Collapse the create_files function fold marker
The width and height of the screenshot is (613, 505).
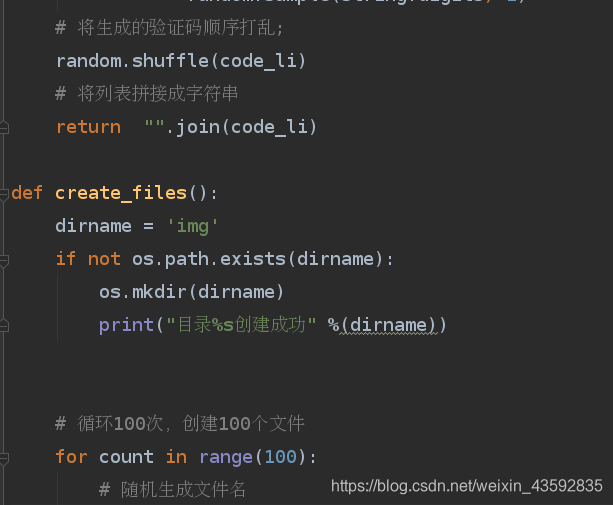click(4, 194)
